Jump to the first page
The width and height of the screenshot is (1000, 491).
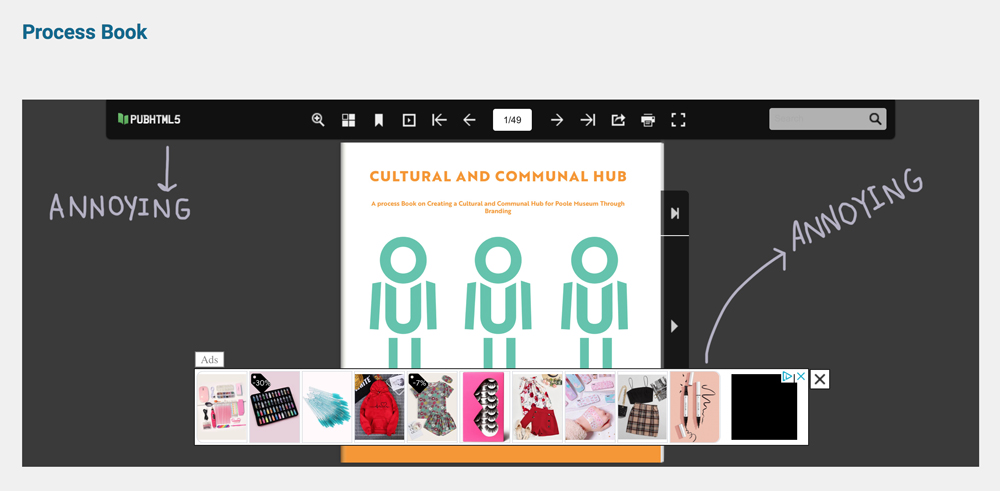click(439, 120)
